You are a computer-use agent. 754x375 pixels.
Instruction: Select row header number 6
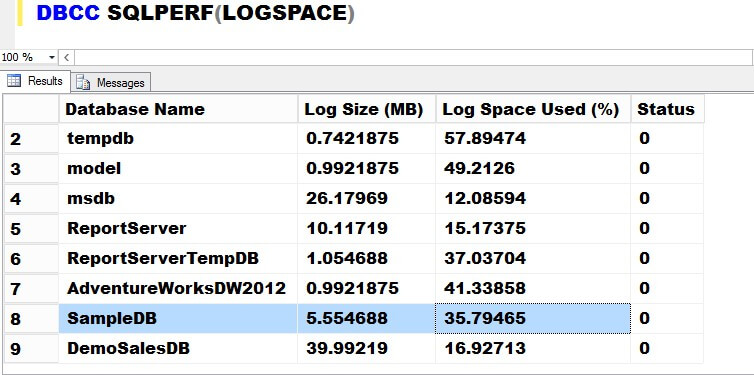click(x=31, y=259)
